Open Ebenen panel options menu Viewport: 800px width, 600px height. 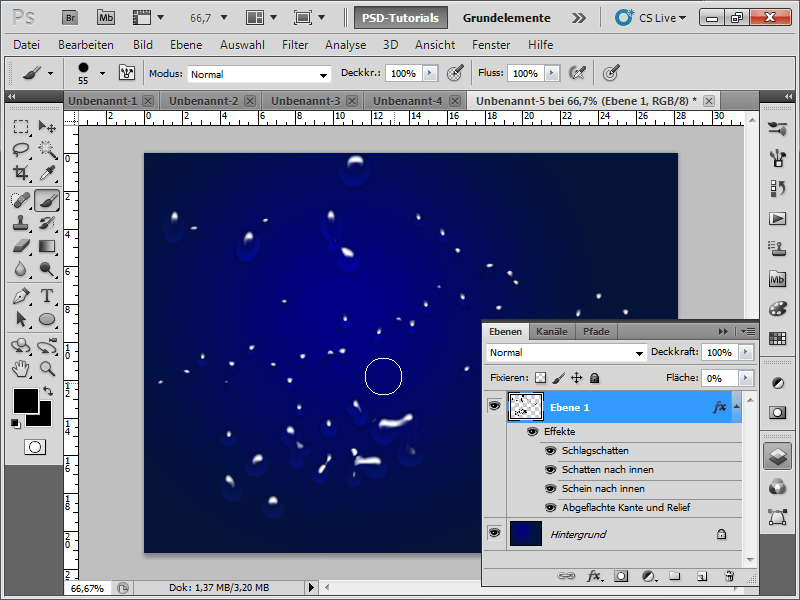[x=748, y=332]
